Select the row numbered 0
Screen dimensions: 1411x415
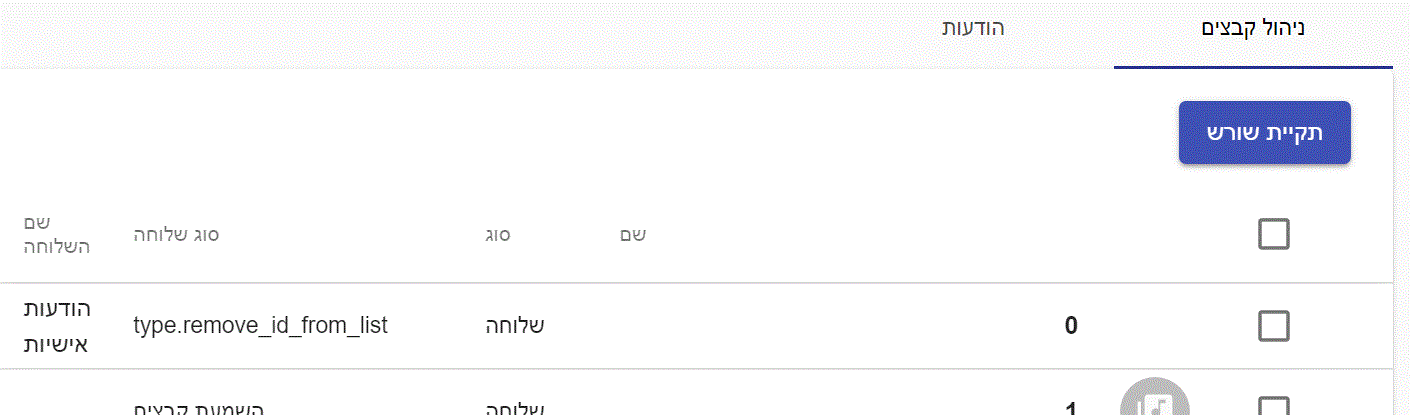(1070, 326)
